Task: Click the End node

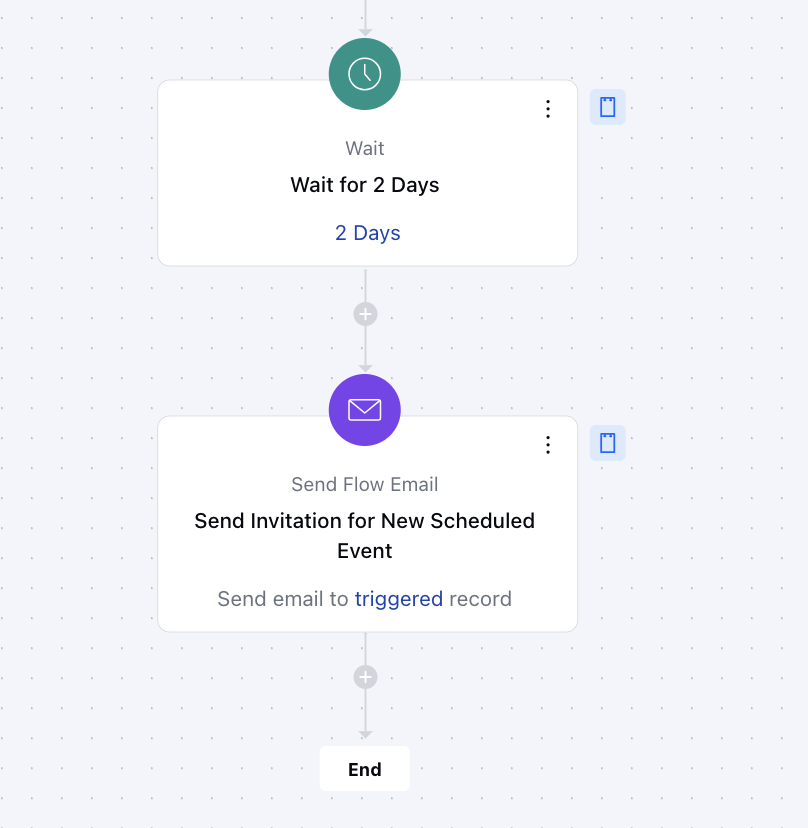Action: (364, 769)
